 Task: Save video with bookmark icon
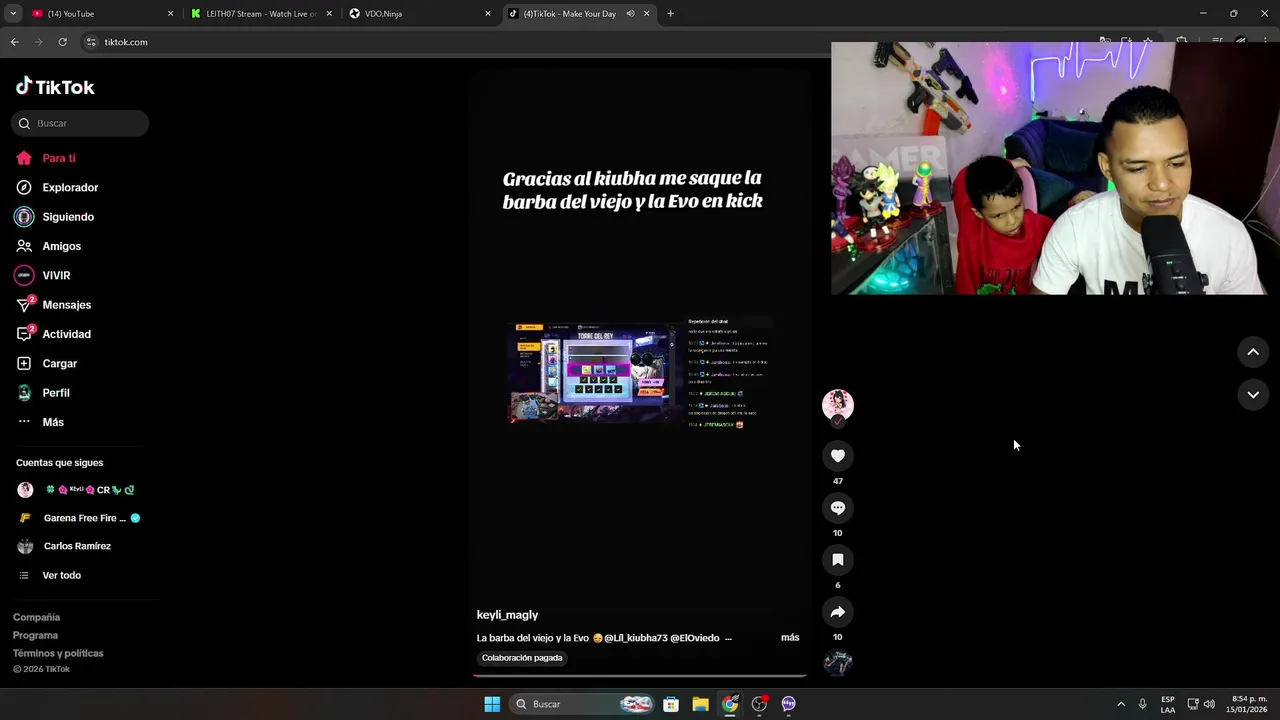838,560
